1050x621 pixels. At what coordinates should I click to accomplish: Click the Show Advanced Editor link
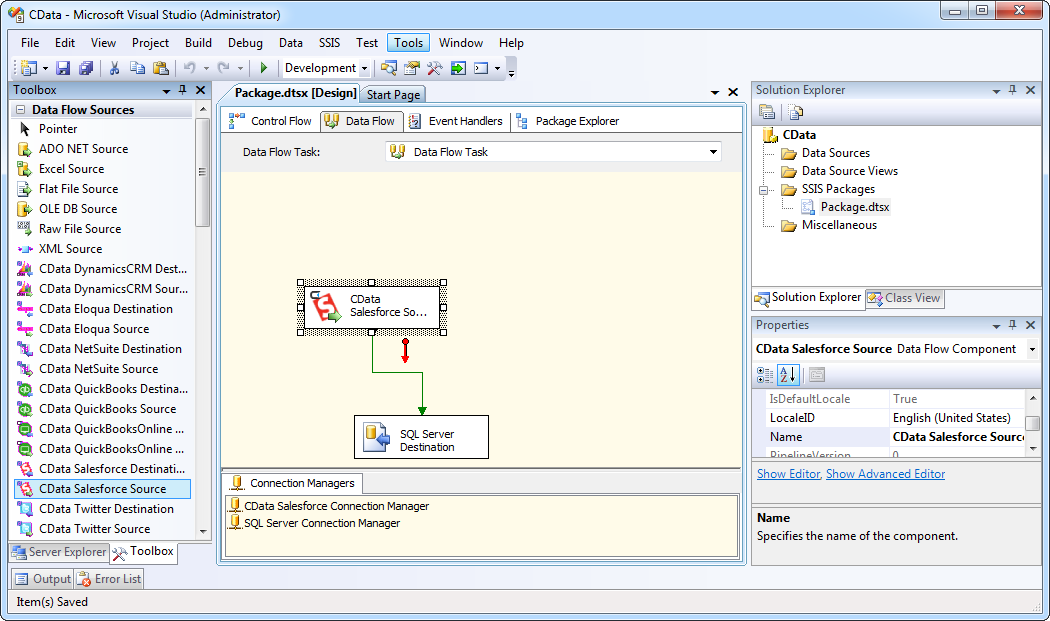[884, 473]
